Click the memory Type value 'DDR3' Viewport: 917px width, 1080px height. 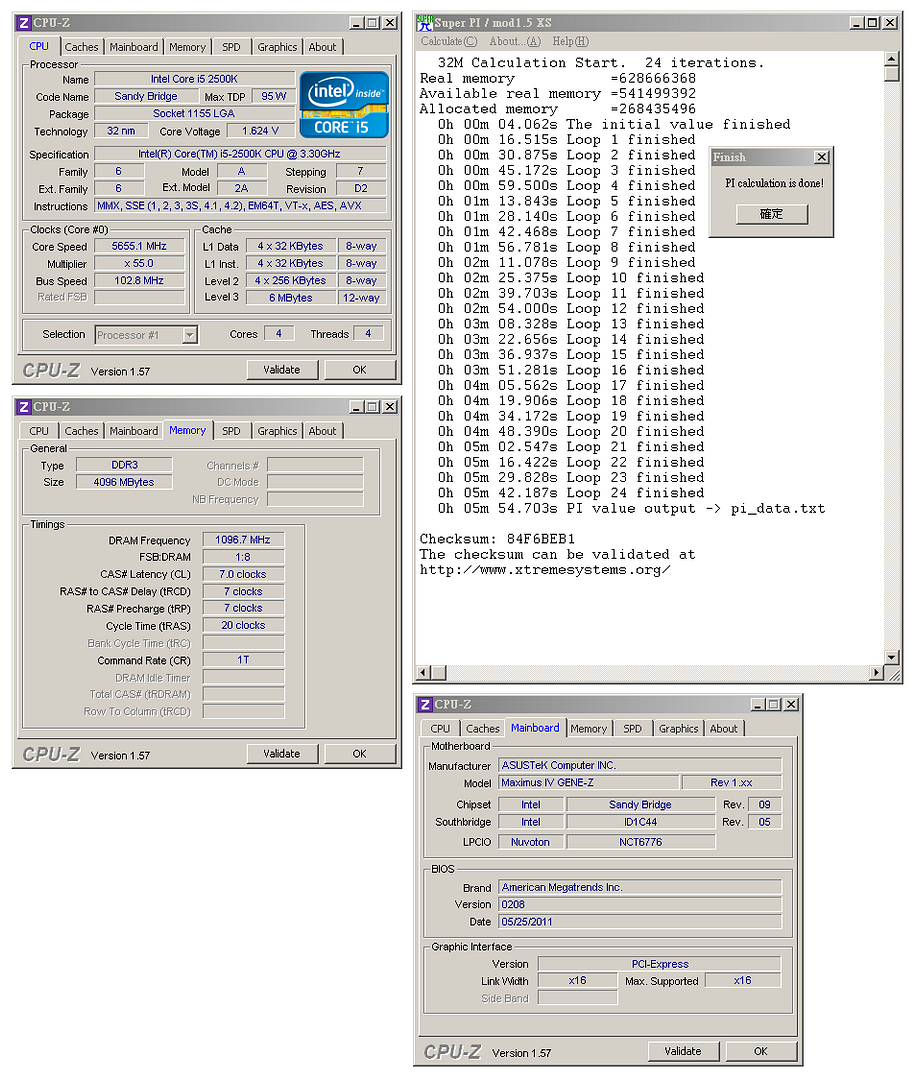pos(125,465)
